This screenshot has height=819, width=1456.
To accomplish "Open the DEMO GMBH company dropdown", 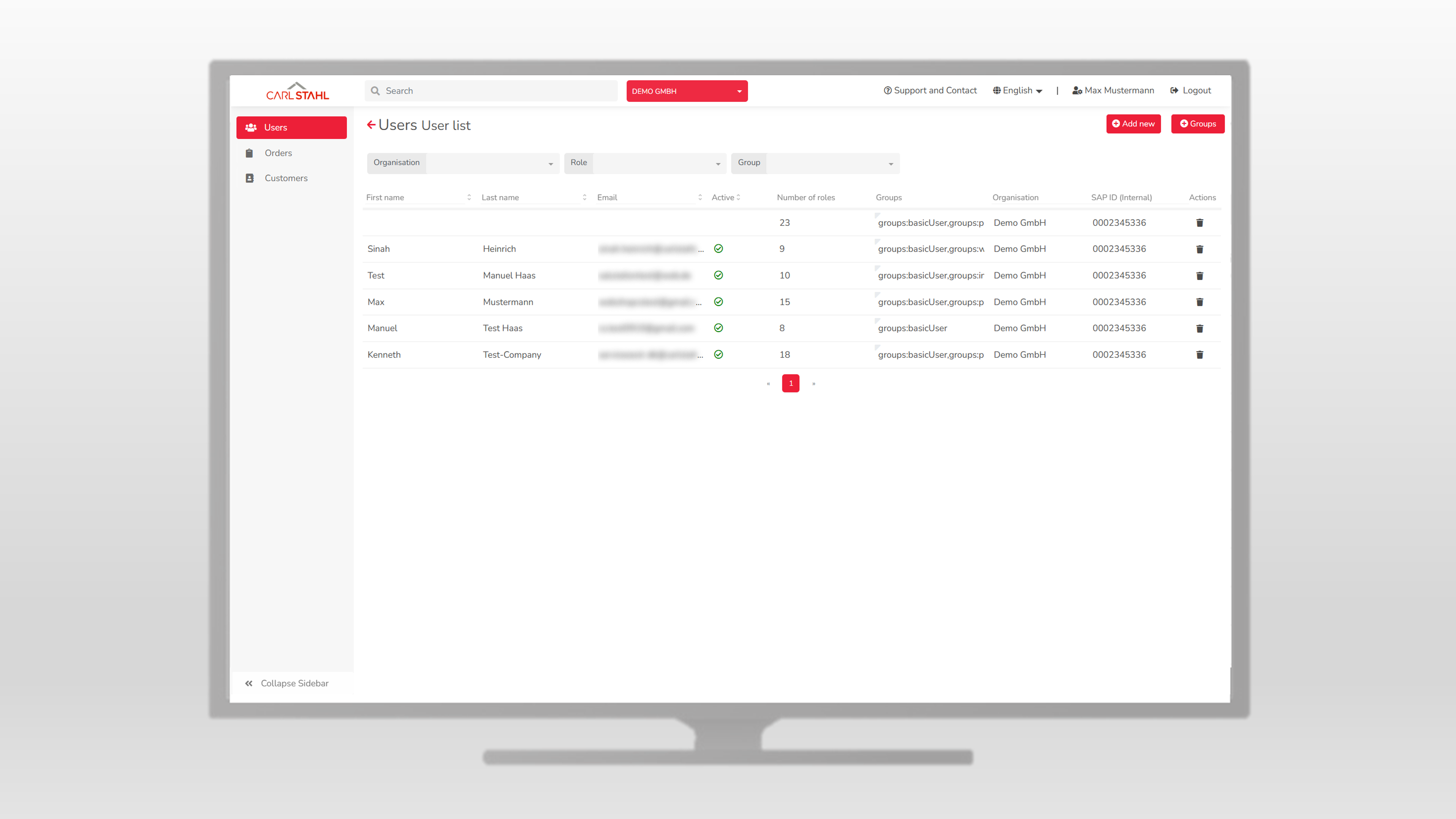I will tap(686, 91).
